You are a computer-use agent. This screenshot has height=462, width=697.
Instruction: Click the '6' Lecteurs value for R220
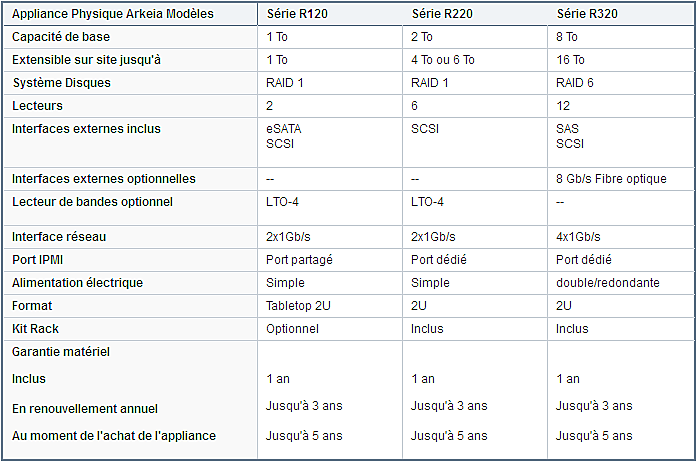click(414, 106)
